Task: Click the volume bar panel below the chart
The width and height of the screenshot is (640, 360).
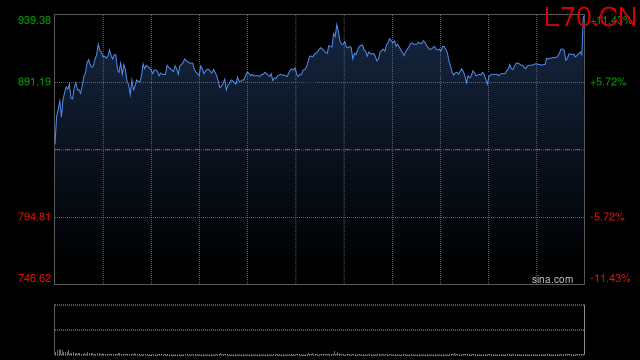Action: pyautogui.click(x=320, y=330)
